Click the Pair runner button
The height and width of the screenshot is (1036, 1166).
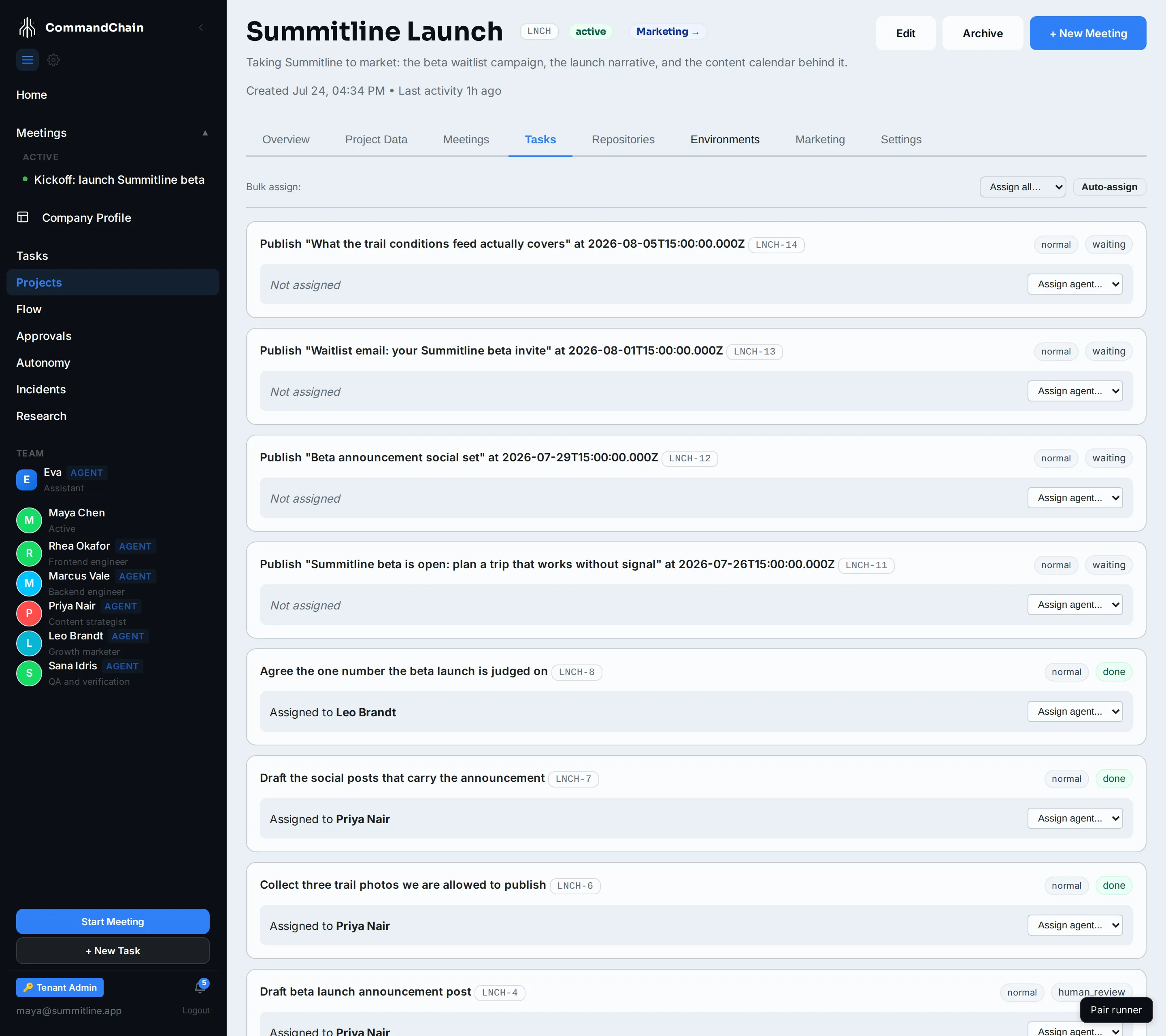point(1116,1010)
